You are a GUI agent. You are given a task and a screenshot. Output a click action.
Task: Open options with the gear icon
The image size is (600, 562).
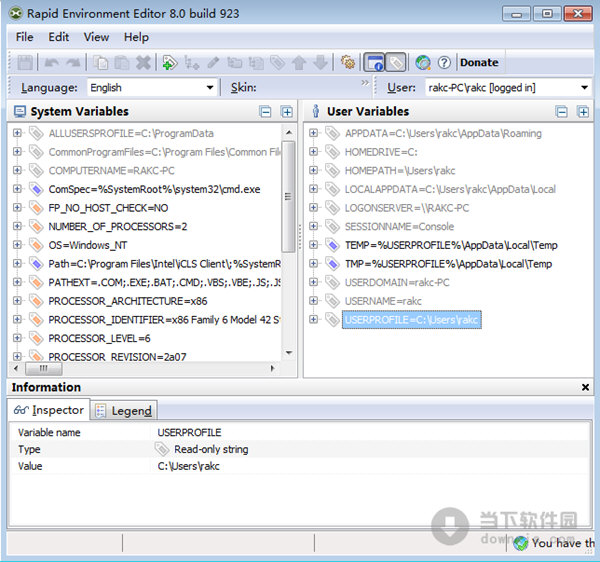348,62
